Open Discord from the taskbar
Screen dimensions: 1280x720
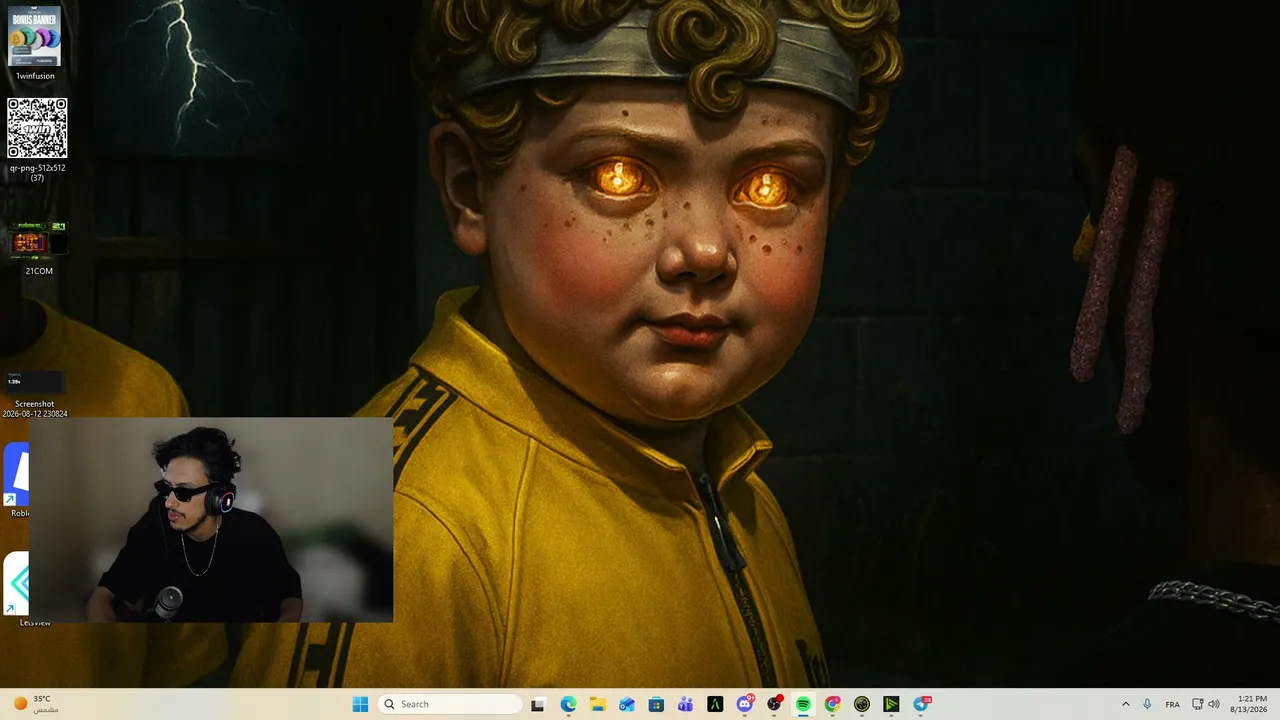(745, 704)
